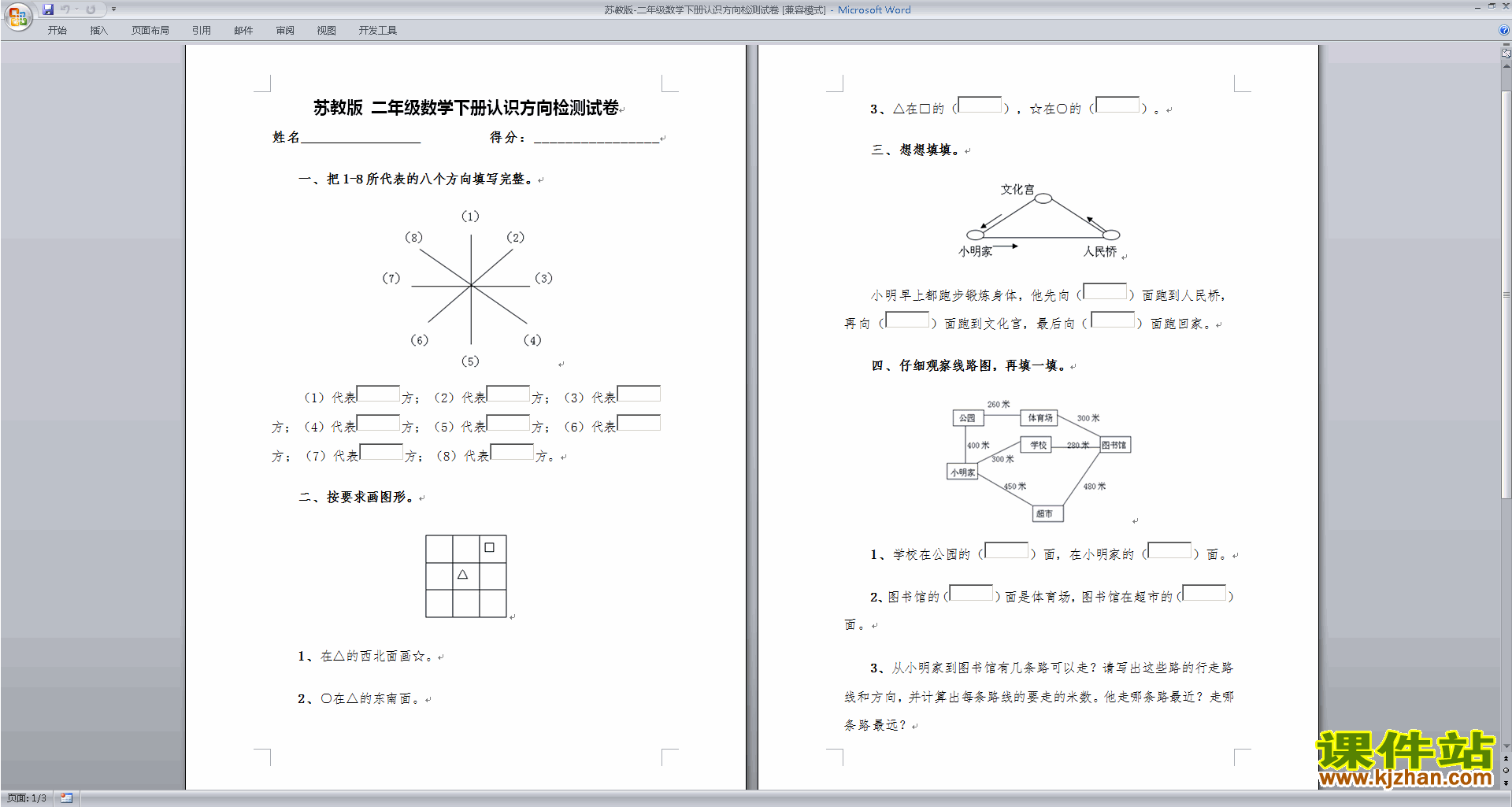The width and height of the screenshot is (1512, 807).
Task: Click the Undo arrow icon
Action: point(65,9)
